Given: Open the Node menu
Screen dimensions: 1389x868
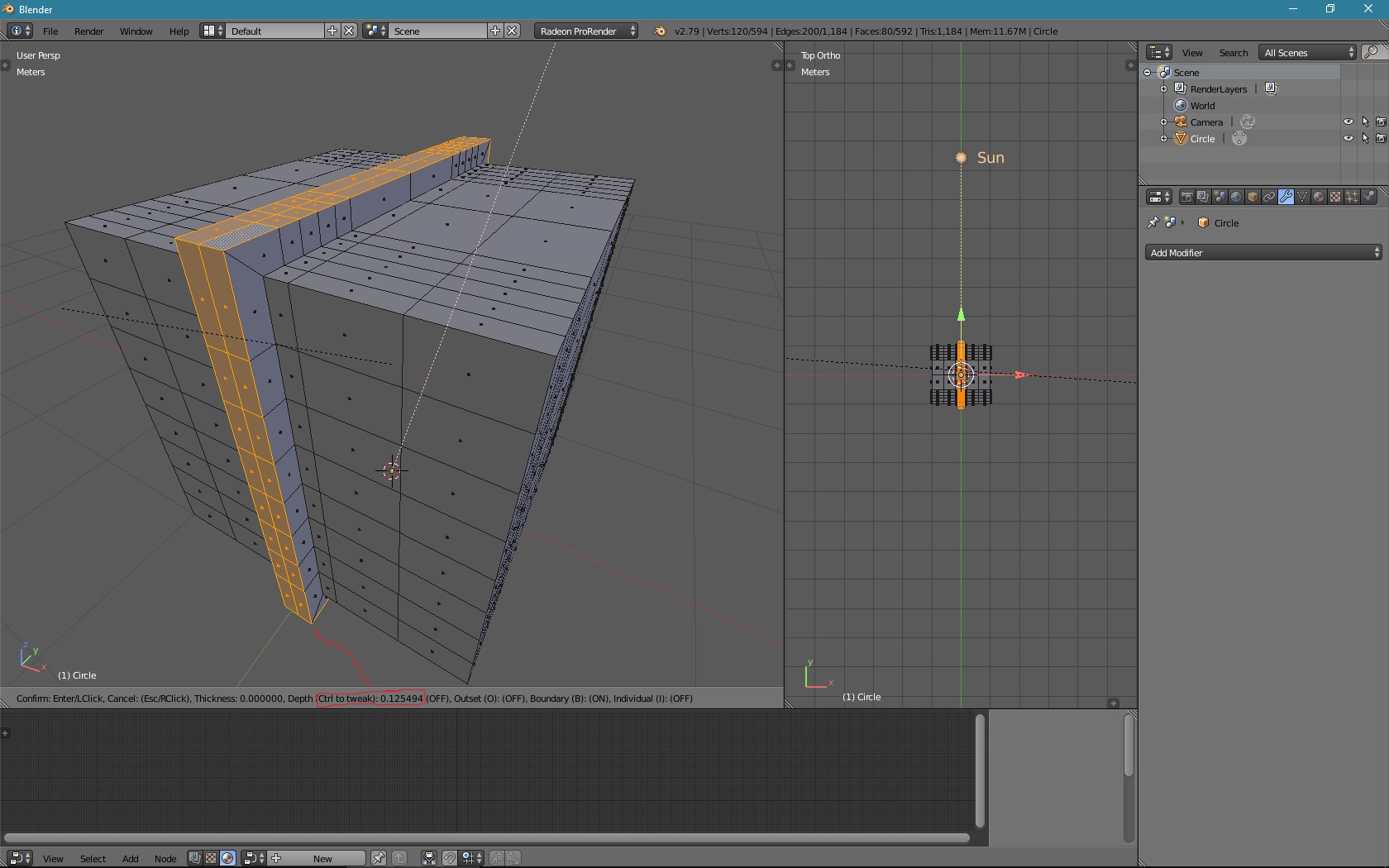Looking at the screenshot, I should tap(165, 858).
